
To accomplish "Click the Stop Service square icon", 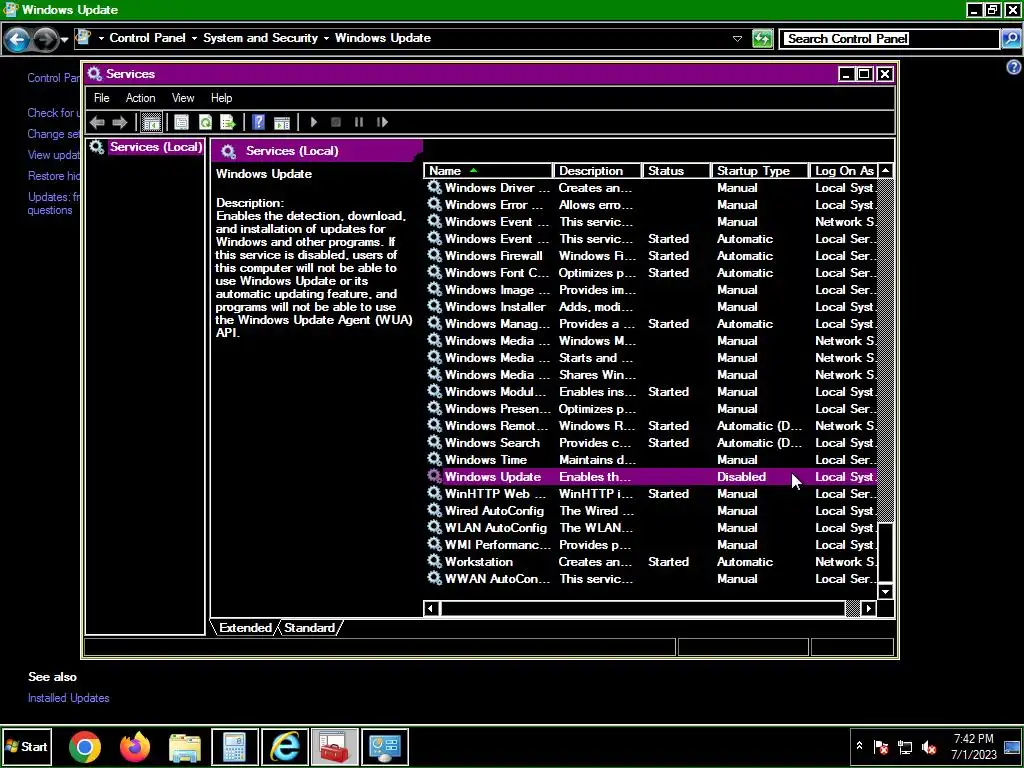I will point(336,122).
